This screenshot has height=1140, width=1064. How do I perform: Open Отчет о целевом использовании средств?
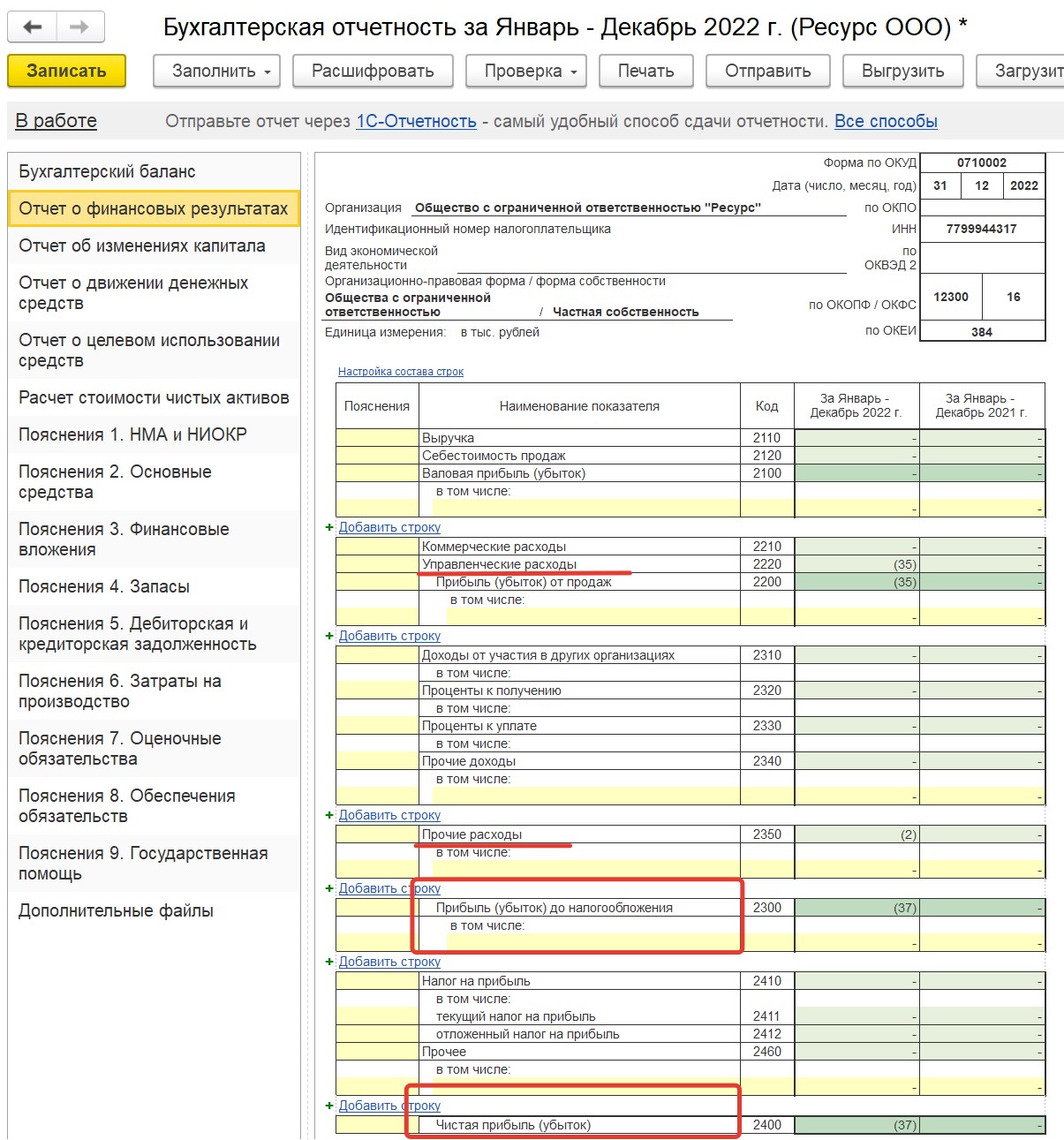tap(155, 351)
